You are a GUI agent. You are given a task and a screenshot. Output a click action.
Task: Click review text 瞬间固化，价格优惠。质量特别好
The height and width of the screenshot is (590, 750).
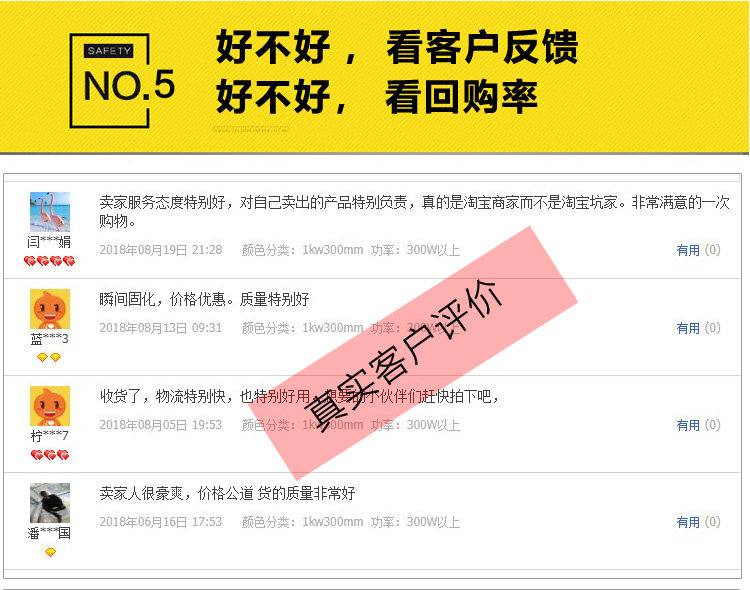click(x=204, y=300)
